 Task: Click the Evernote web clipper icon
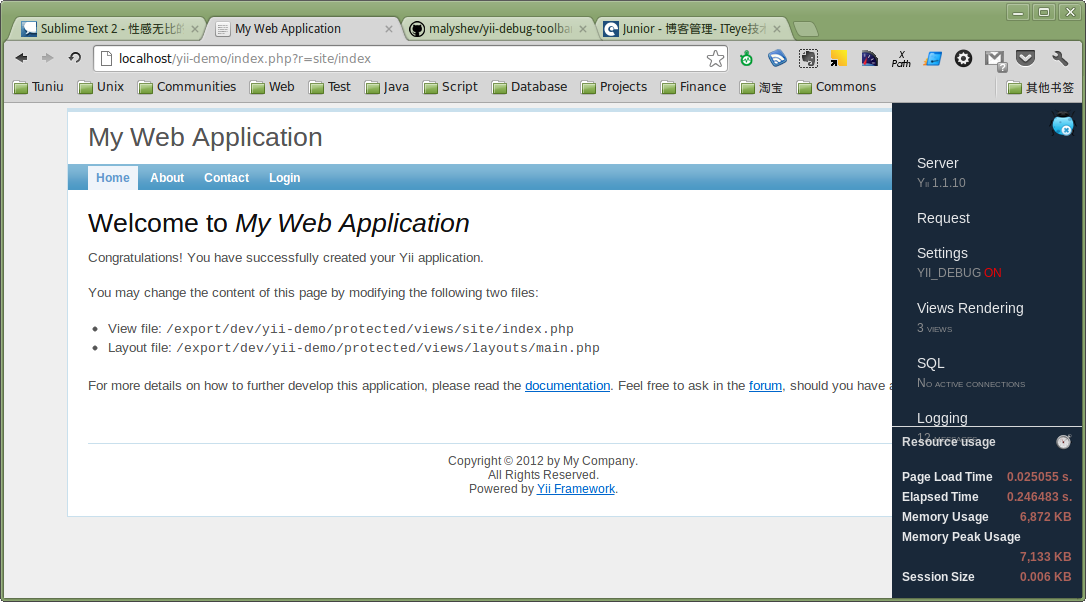(808, 59)
